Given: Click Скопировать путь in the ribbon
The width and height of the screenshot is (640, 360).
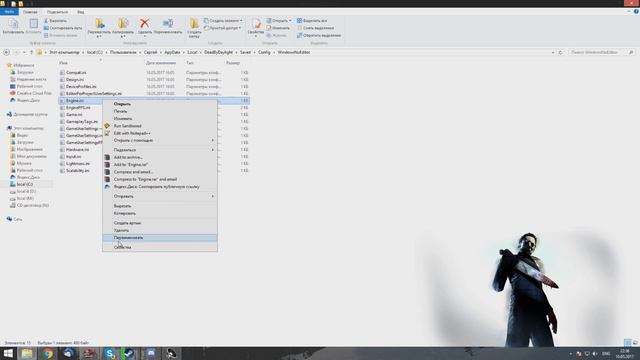Looking at the screenshot, I should tap(63, 28).
